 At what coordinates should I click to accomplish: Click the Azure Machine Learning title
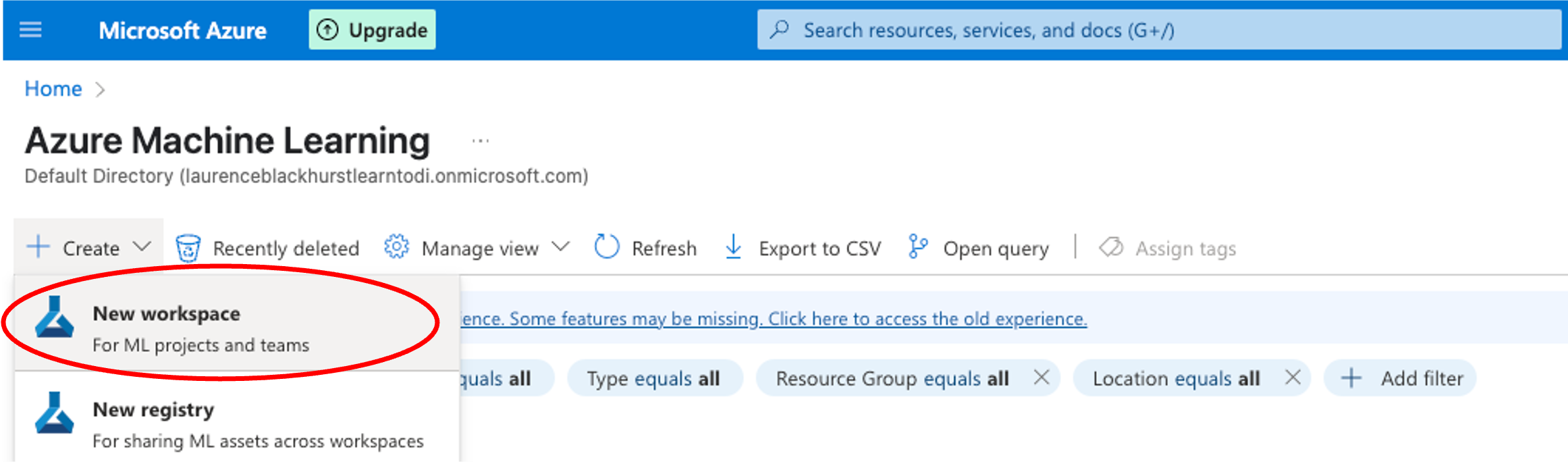pos(227,140)
